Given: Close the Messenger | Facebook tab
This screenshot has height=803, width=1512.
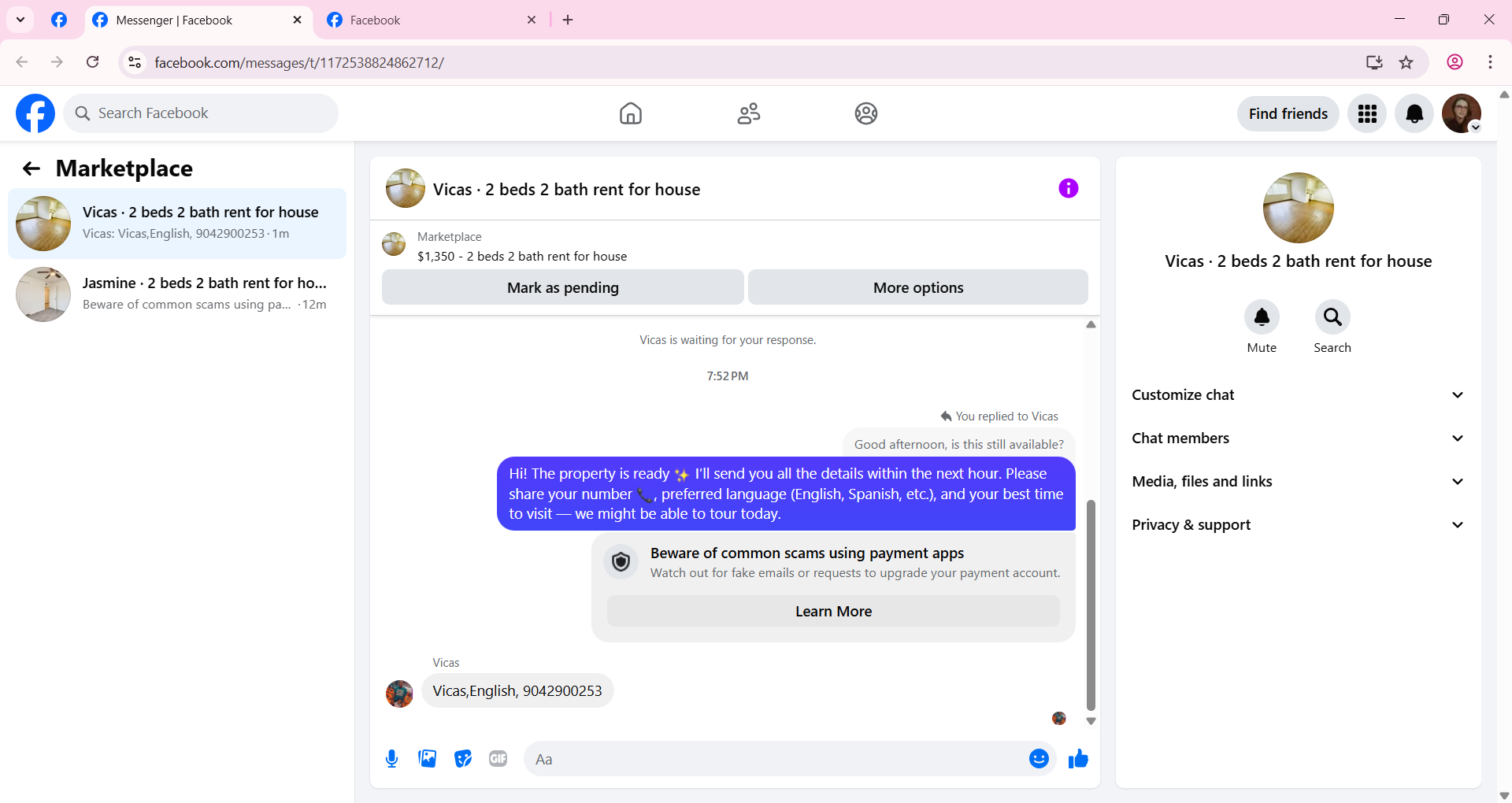Looking at the screenshot, I should coord(297,20).
